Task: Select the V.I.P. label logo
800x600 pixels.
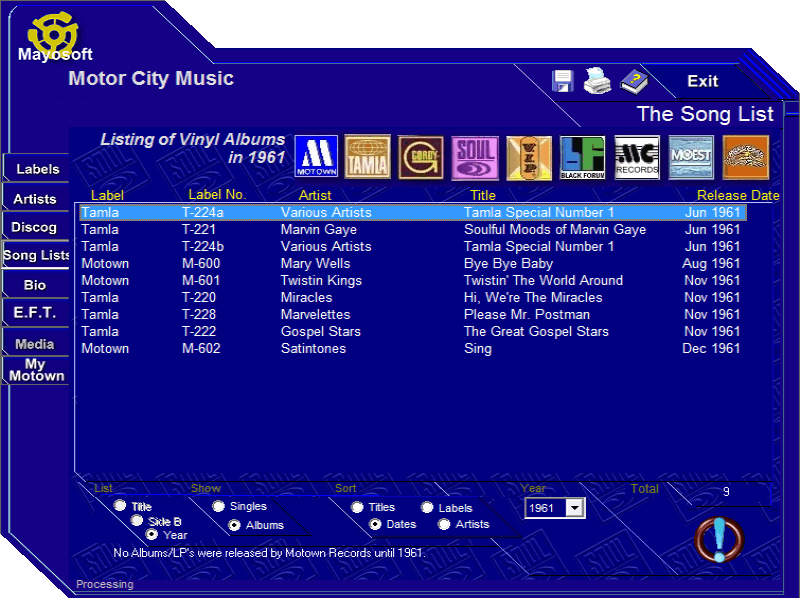Action: [x=529, y=158]
